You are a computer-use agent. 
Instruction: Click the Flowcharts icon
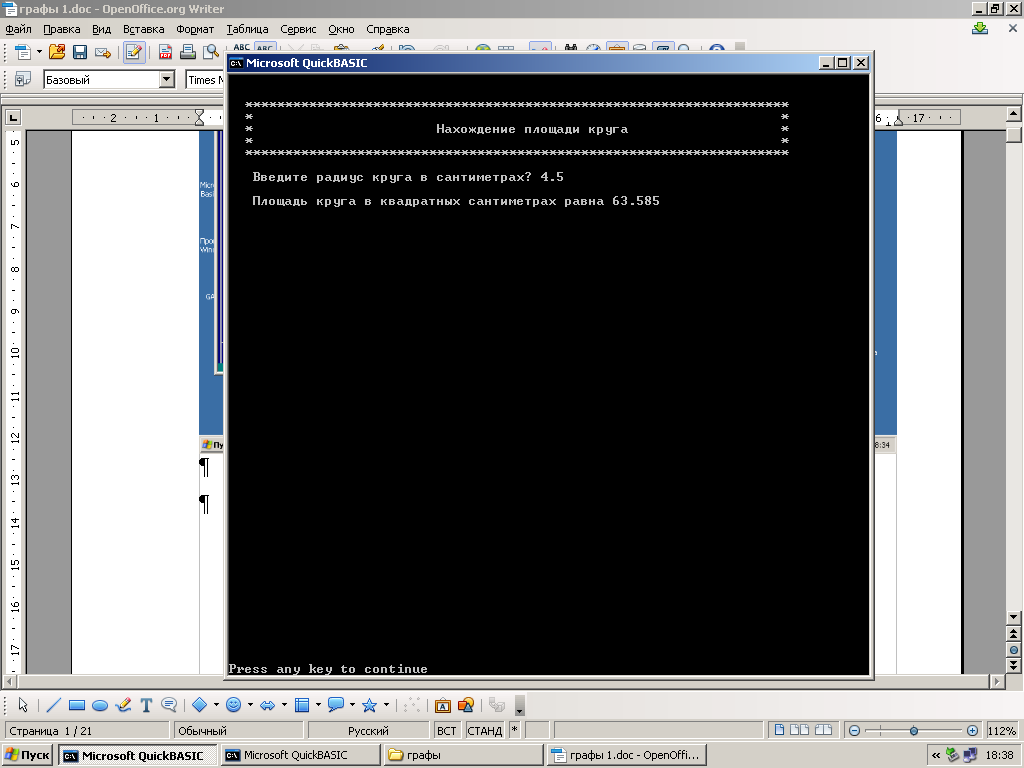(302, 705)
